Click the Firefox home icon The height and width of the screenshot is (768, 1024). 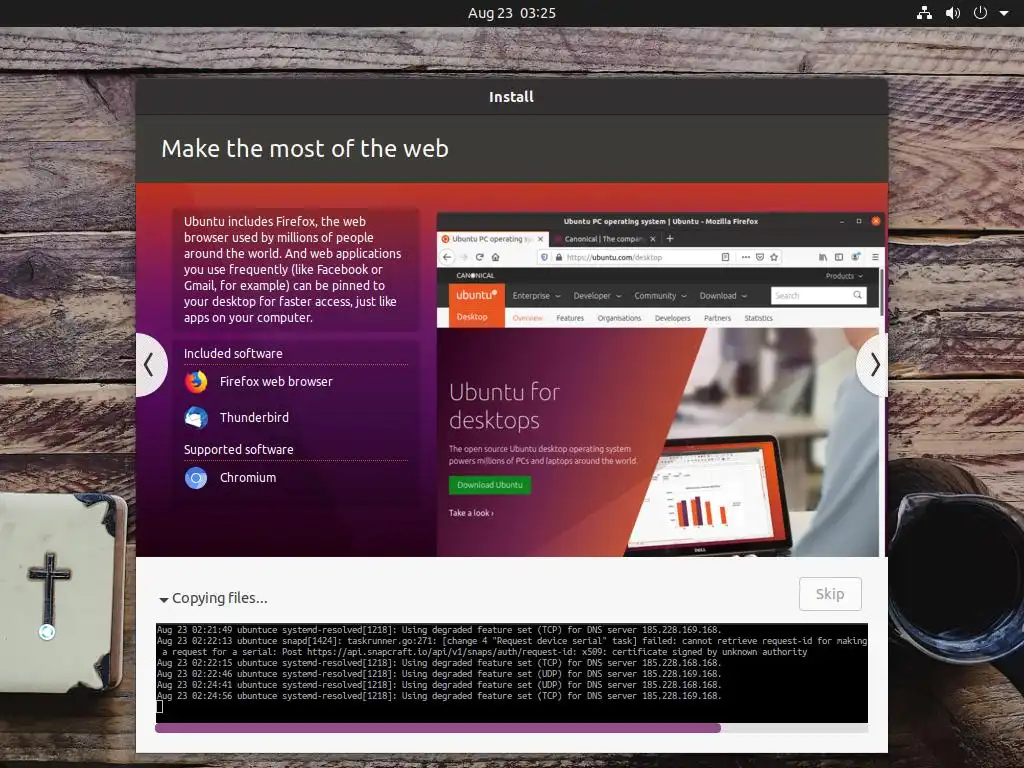[496, 257]
